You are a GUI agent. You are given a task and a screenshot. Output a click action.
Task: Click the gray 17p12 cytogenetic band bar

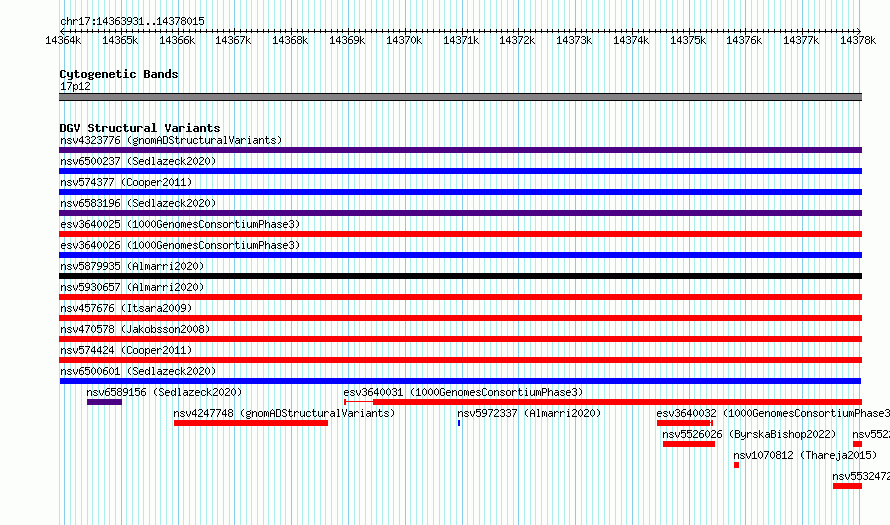[x=460, y=97]
